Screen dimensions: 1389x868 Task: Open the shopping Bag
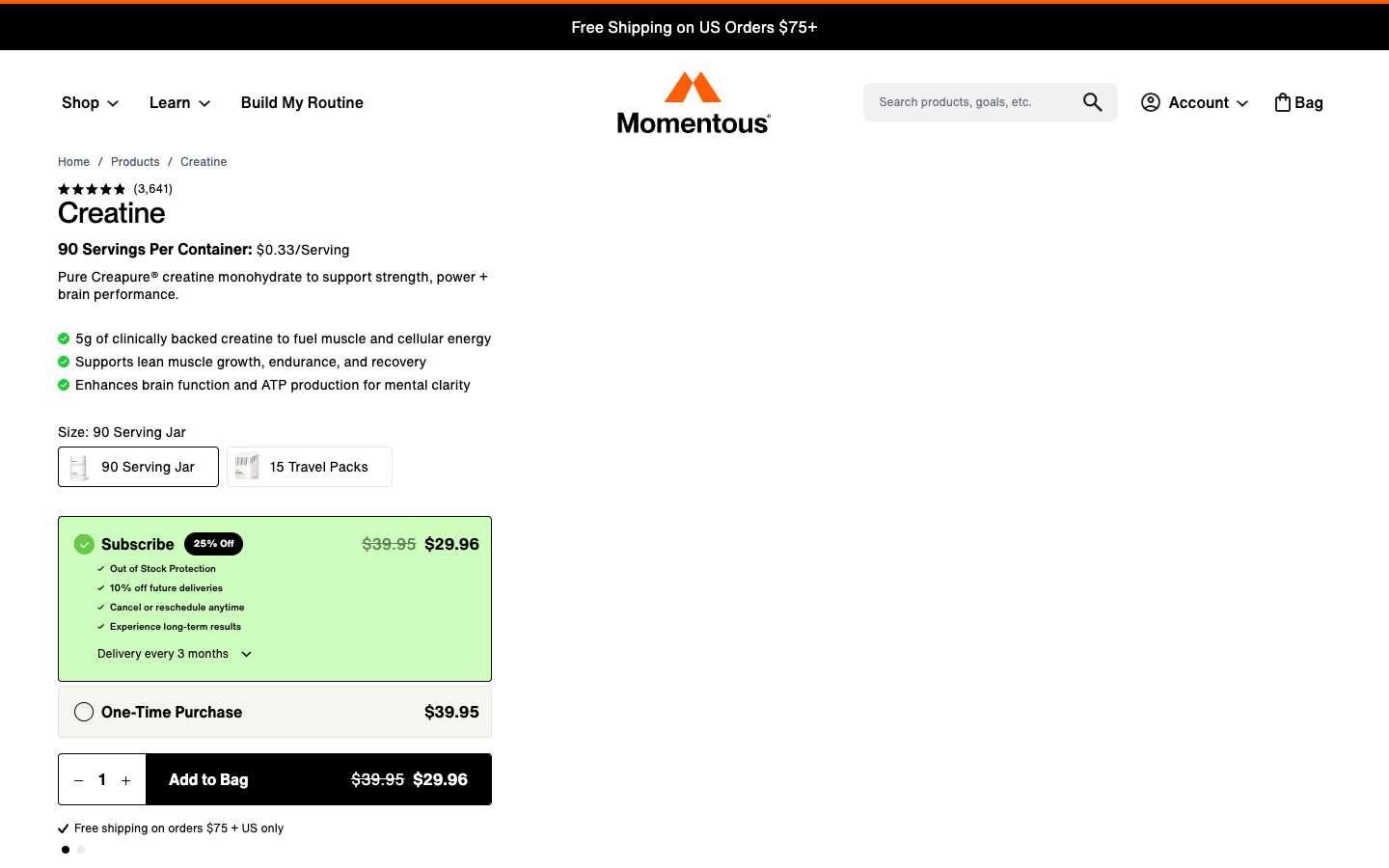pyautogui.click(x=1298, y=102)
